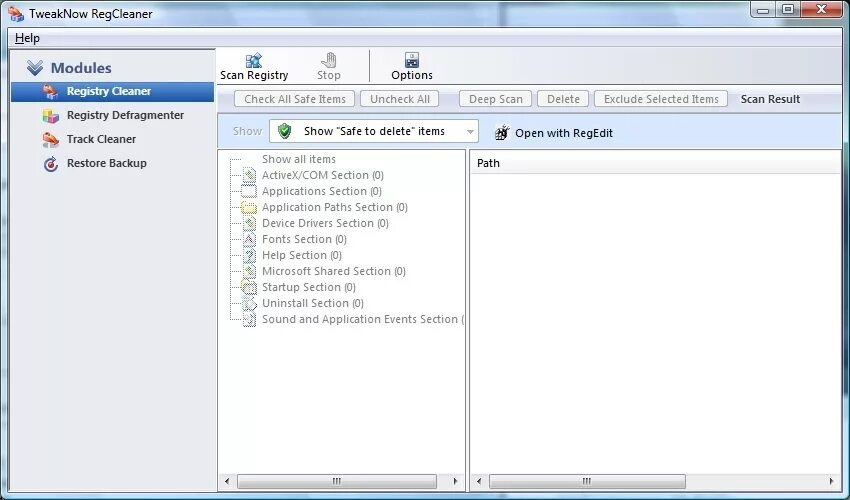Maximize the TweakNow RegCleaner window
Screen dimensions: 850x500
(x=788, y=10)
